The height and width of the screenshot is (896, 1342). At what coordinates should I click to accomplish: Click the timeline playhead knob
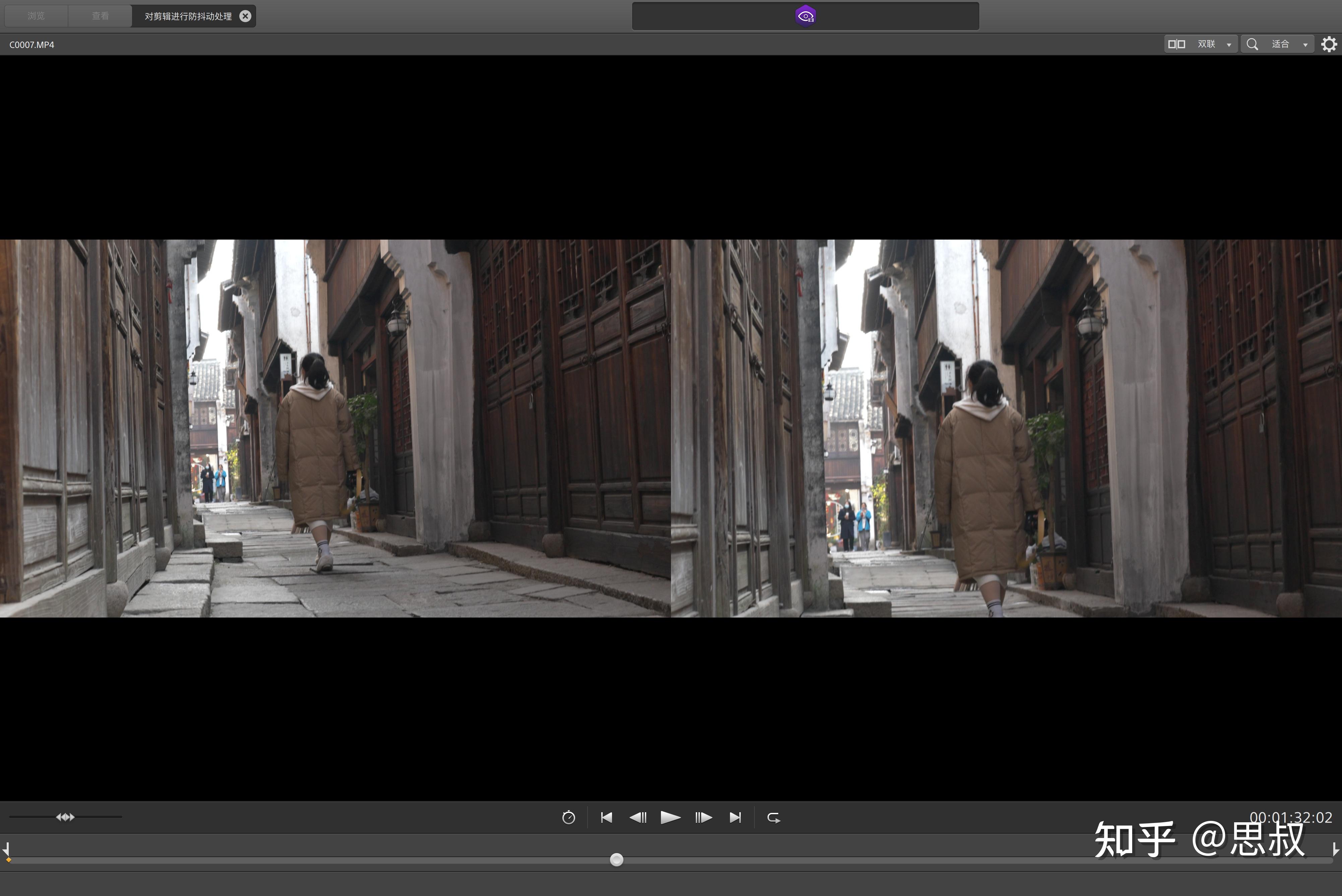coord(616,859)
